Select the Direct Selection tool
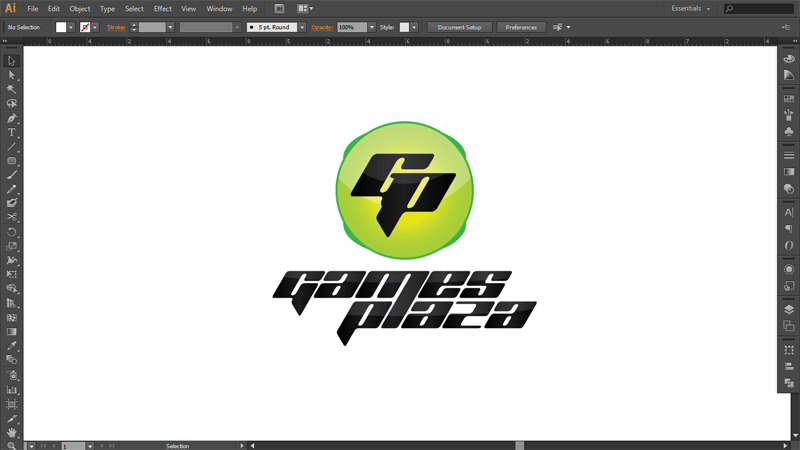The image size is (800, 450). click(x=12, y=75)
